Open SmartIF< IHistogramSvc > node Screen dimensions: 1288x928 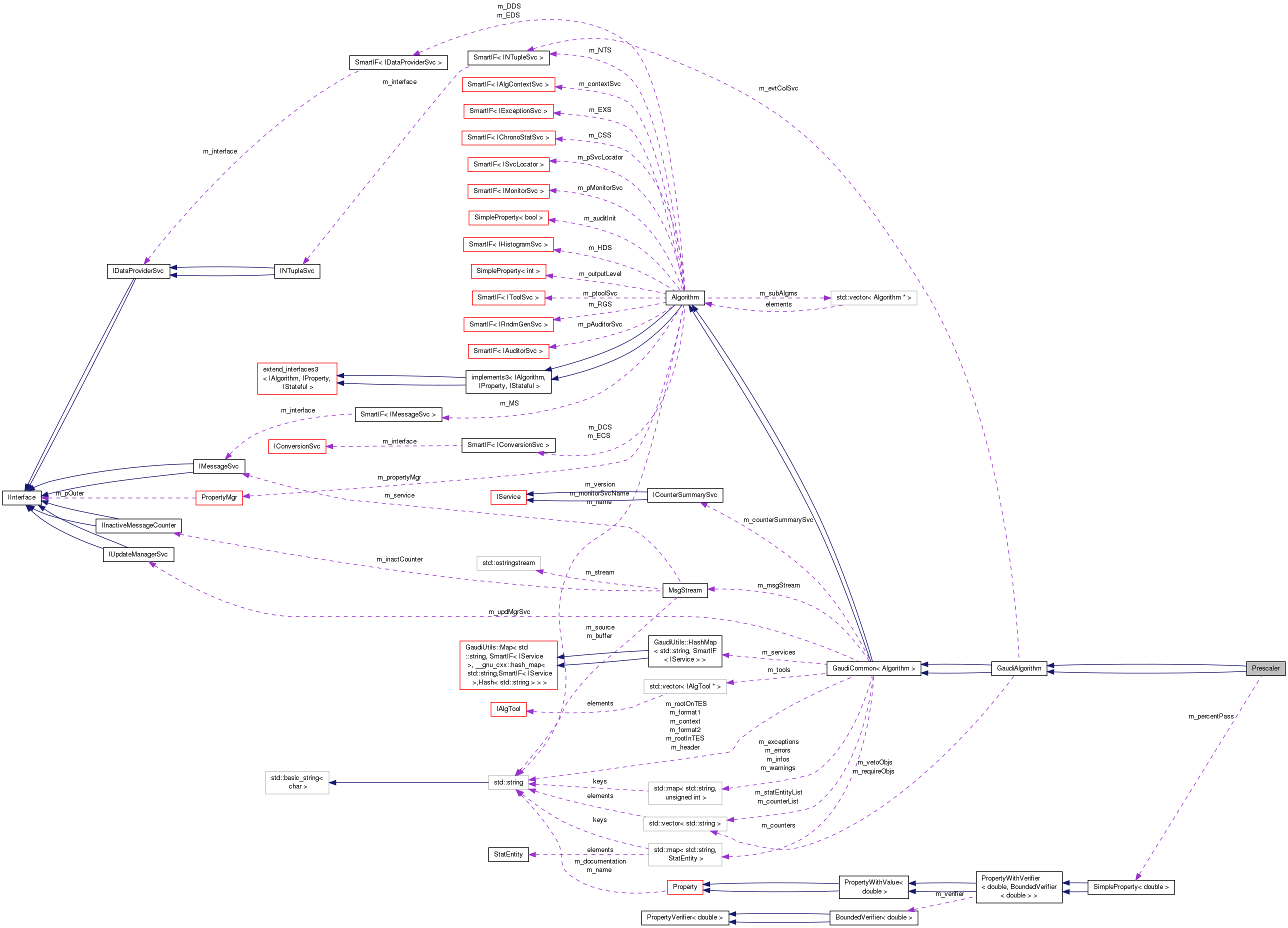(508, 244)
